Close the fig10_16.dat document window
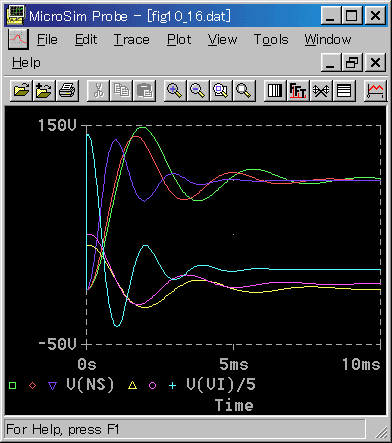 point(375,63)
